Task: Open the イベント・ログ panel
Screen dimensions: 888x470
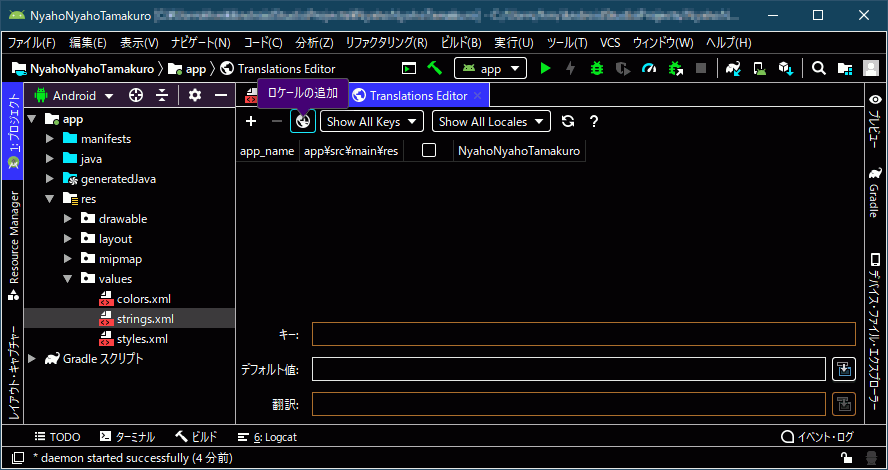Action: (x=817, y=437)
